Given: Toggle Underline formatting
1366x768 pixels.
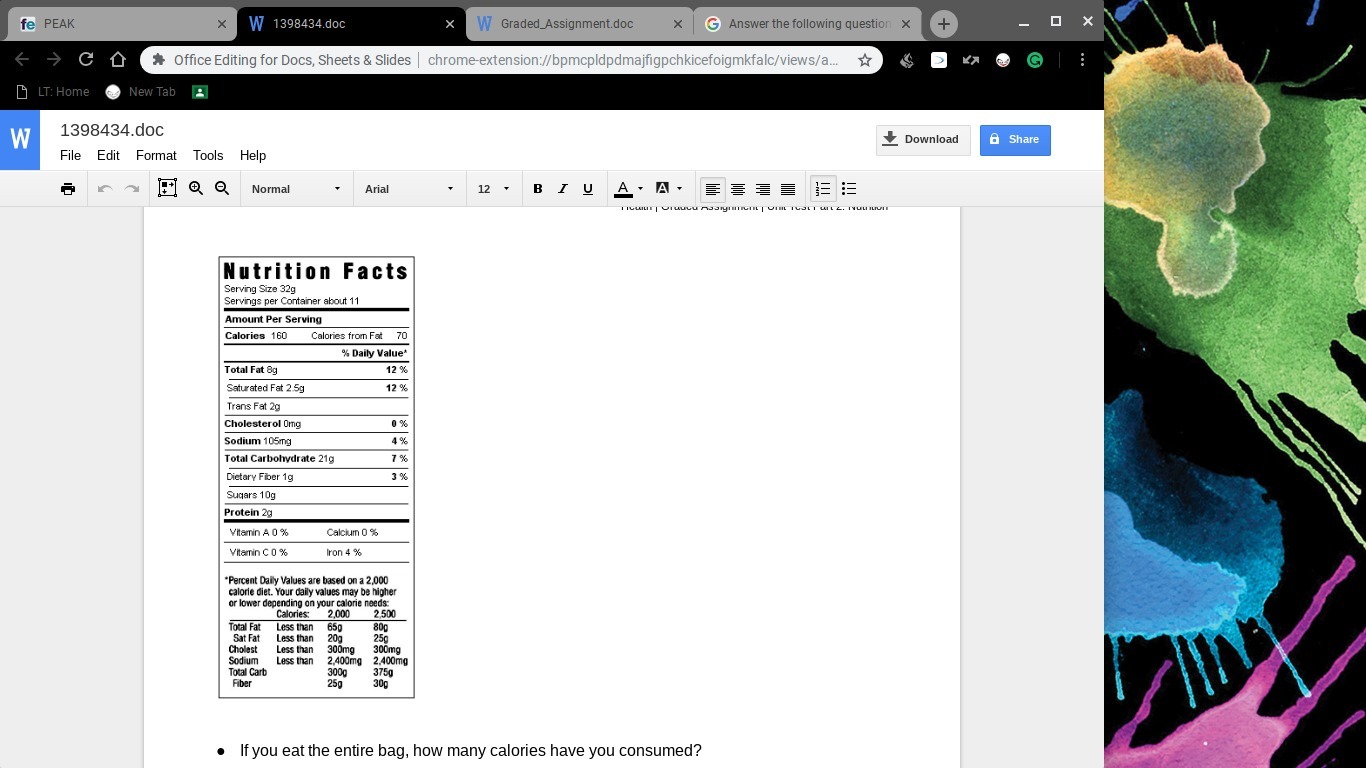Looking at the screenshot, I should [x=588, y=189].
